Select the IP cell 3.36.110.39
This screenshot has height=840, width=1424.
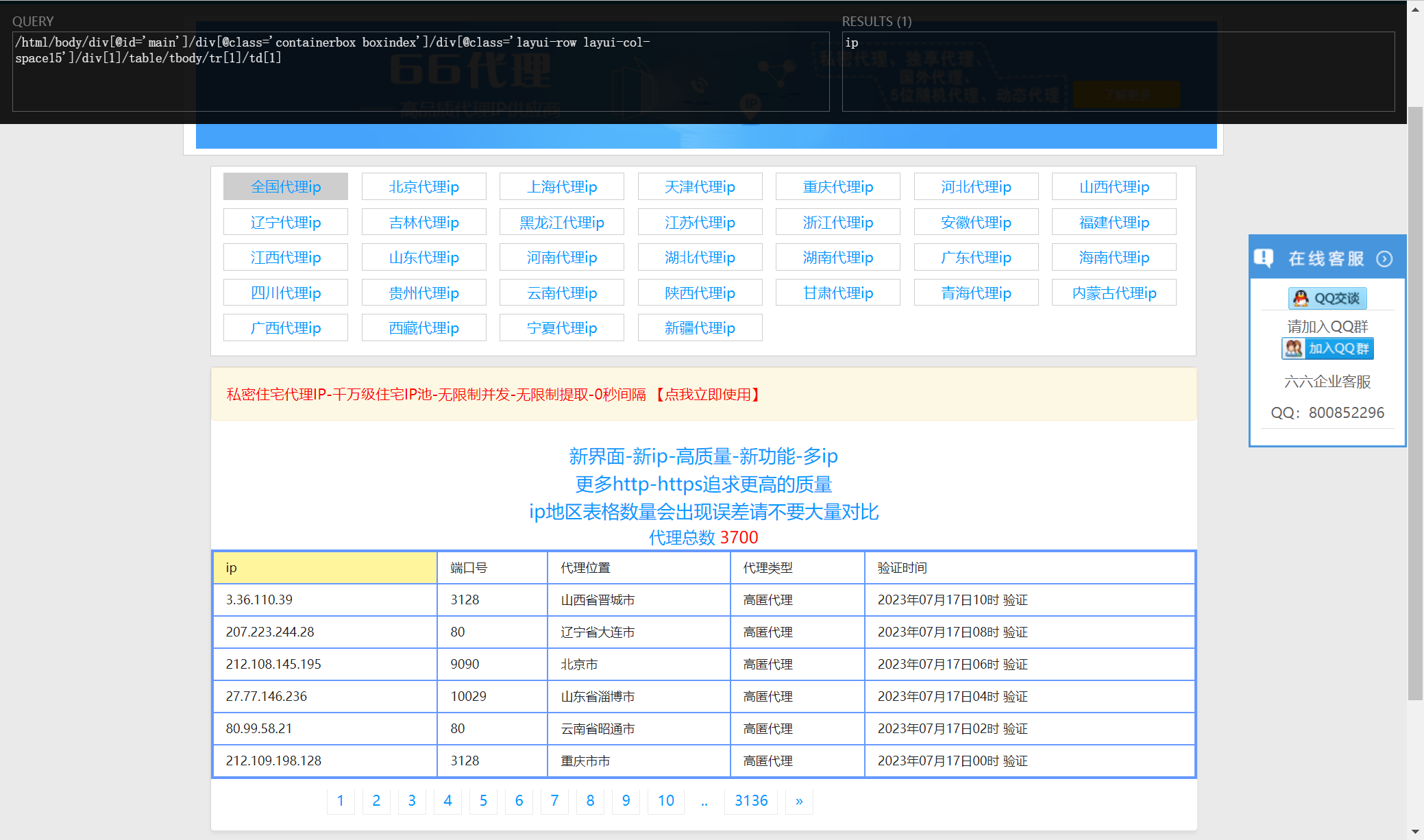pos(325,600)
